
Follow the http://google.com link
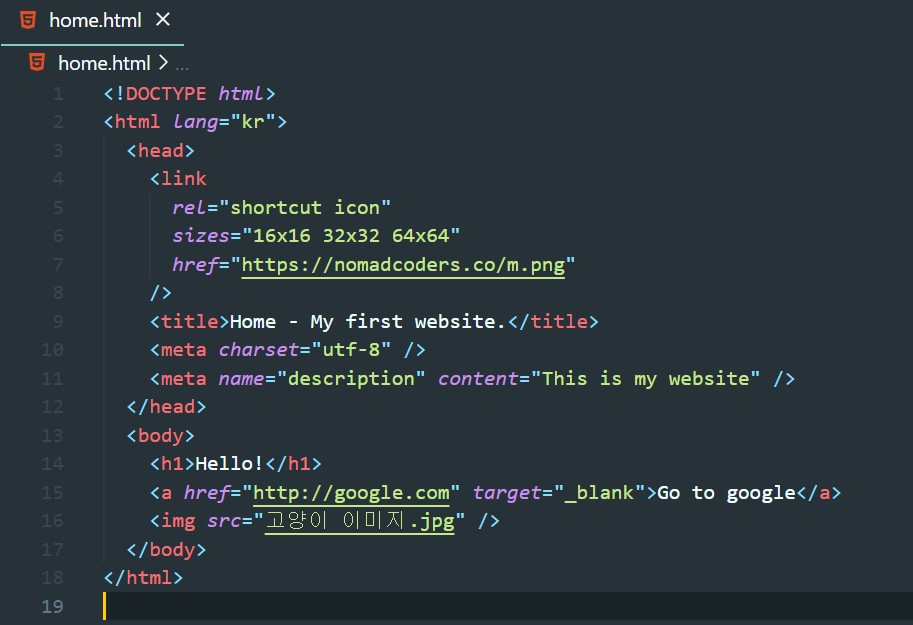click(x=351, y=493)
